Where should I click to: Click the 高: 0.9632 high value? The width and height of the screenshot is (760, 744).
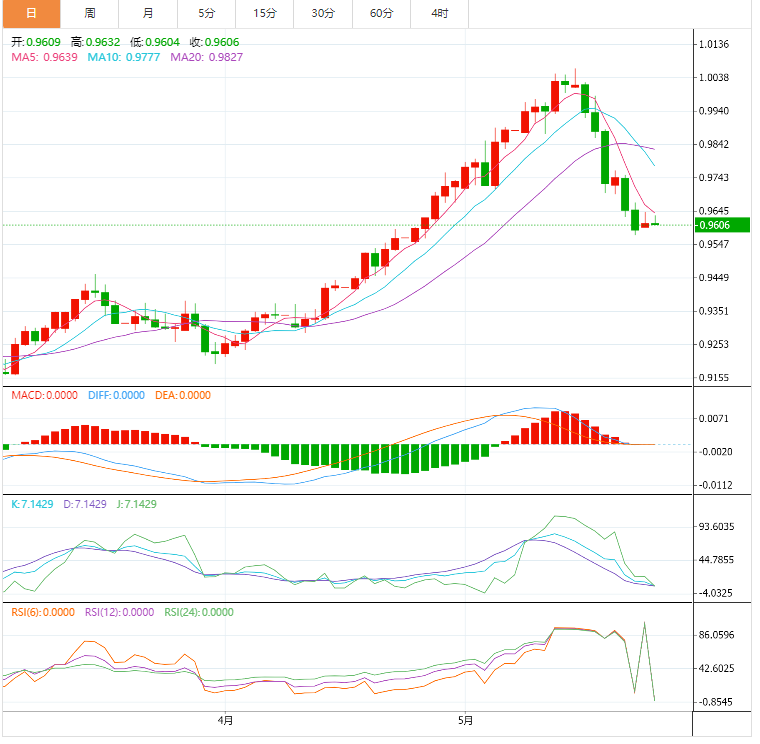(95, 42)
